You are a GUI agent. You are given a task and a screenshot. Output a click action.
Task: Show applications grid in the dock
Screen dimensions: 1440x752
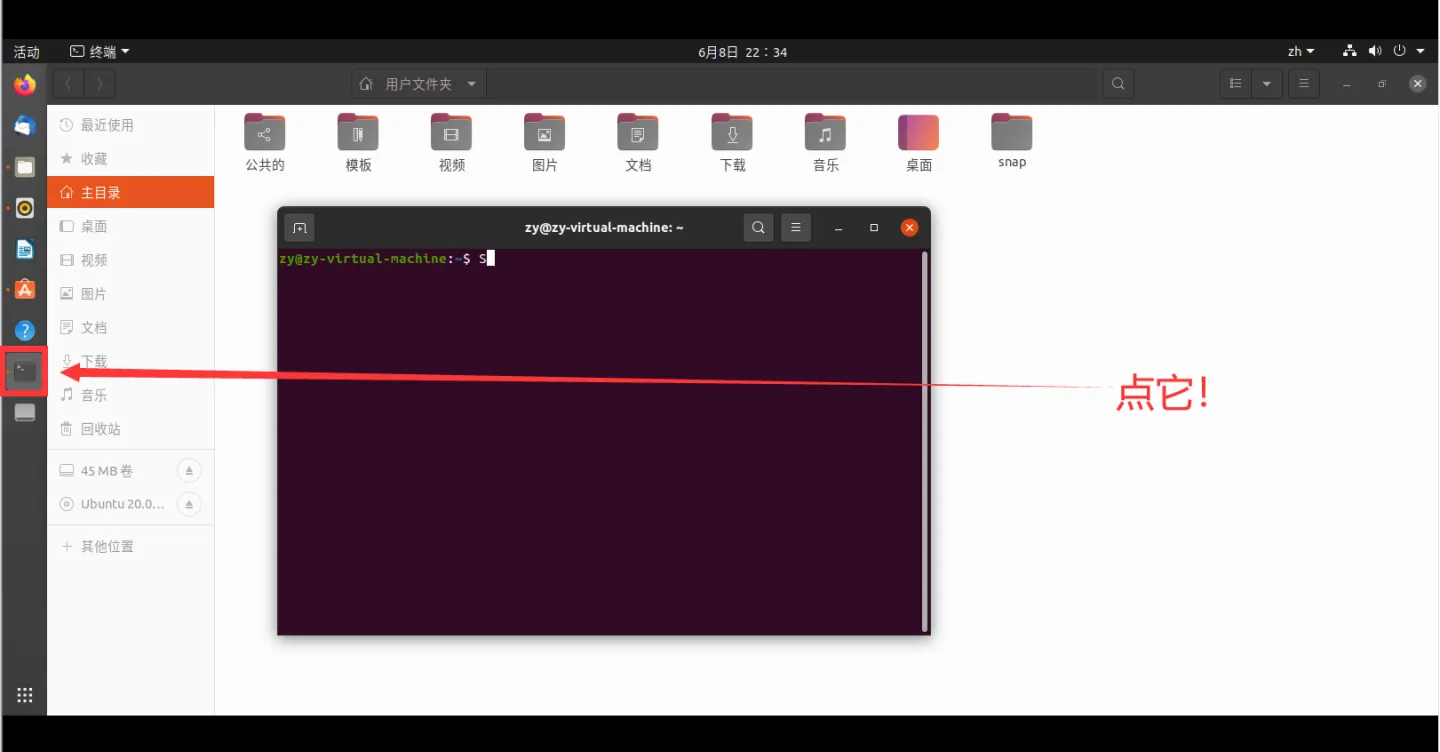pyautogui.click(x=25, y=695)
